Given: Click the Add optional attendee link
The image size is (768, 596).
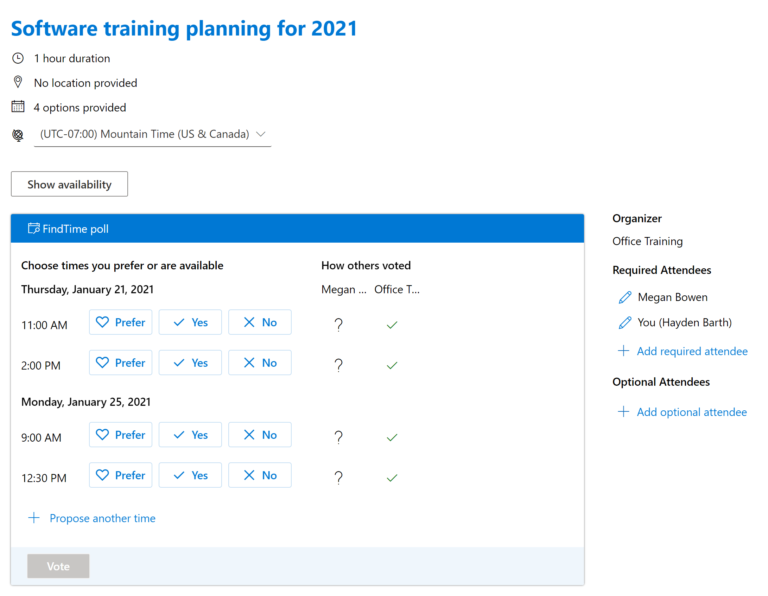Looking at the screenshot, I should pos(692,412).
